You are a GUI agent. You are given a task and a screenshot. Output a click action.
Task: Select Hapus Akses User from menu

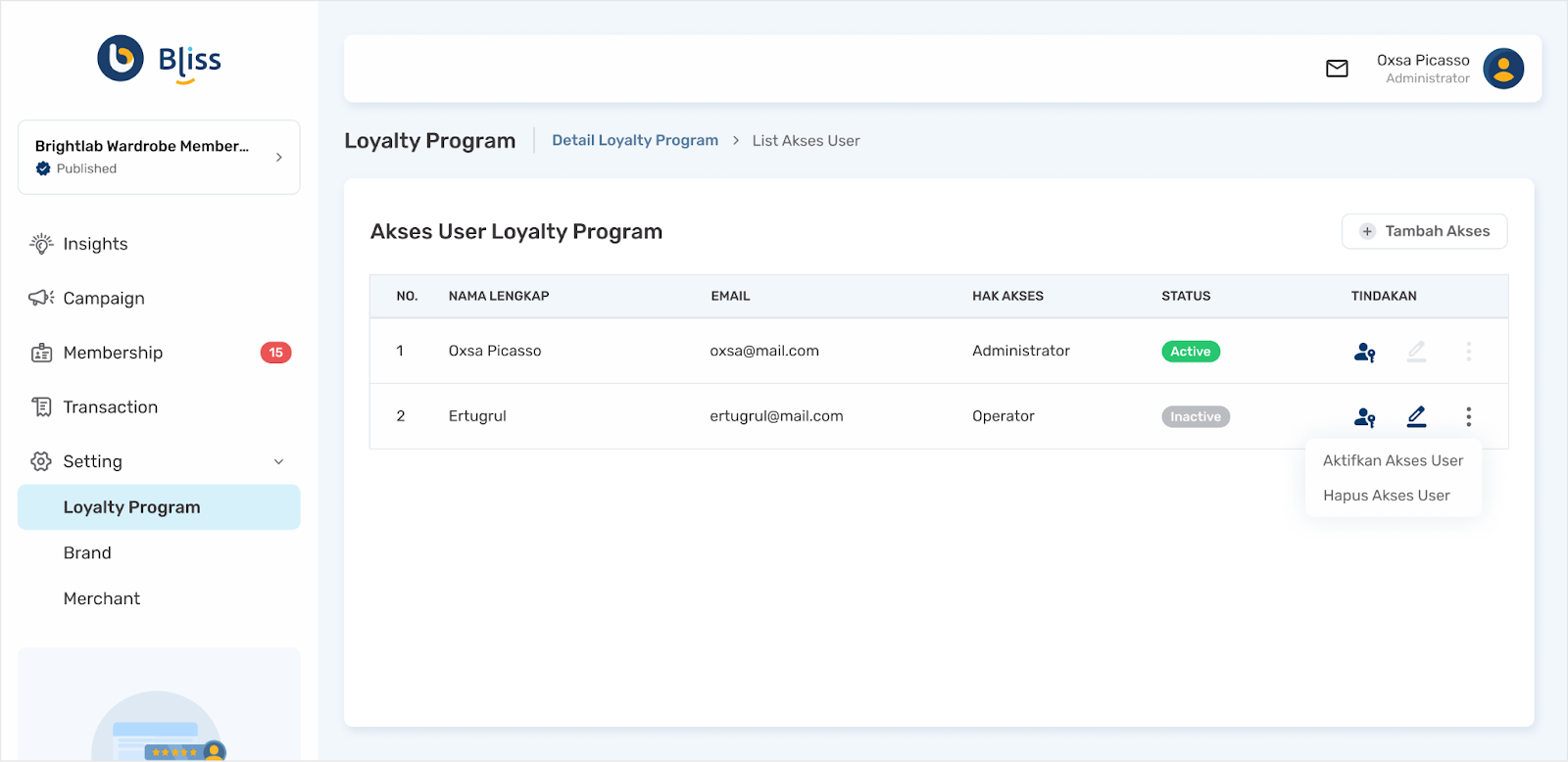click(x=1386, y=496)
